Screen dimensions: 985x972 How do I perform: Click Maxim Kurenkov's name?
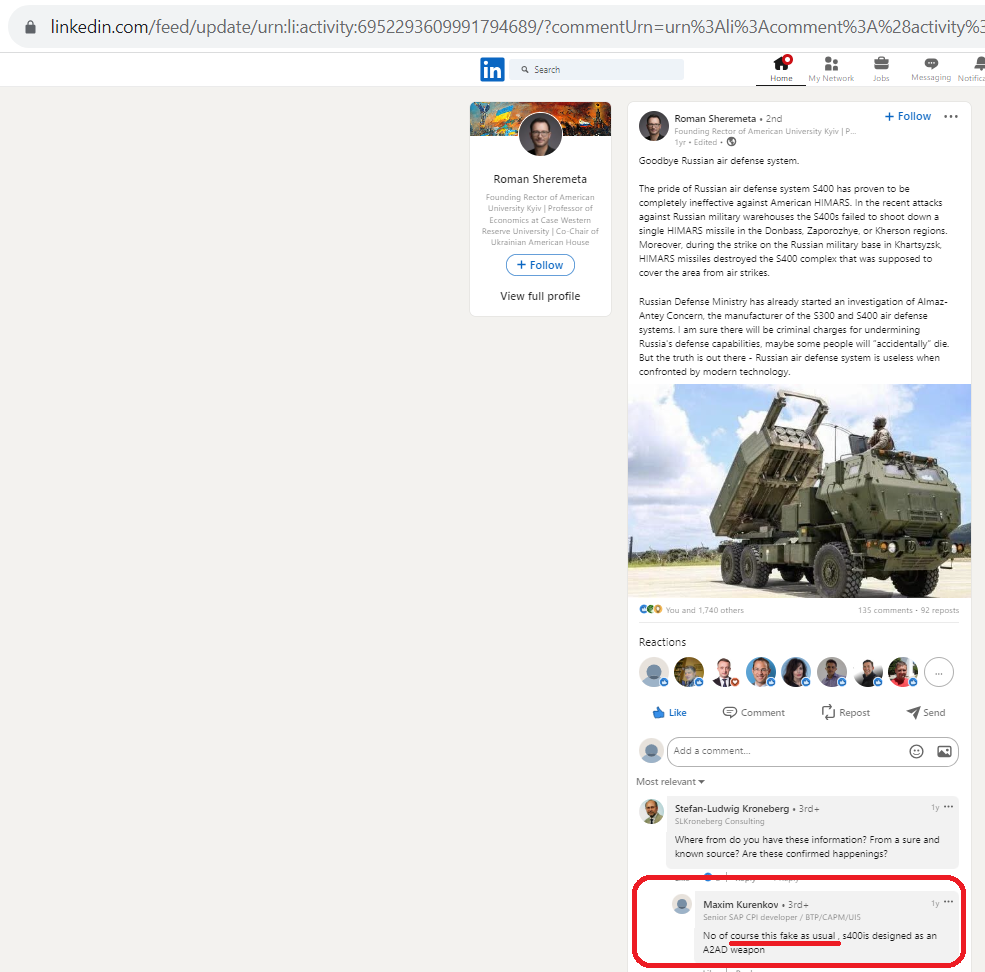point(741,905)
